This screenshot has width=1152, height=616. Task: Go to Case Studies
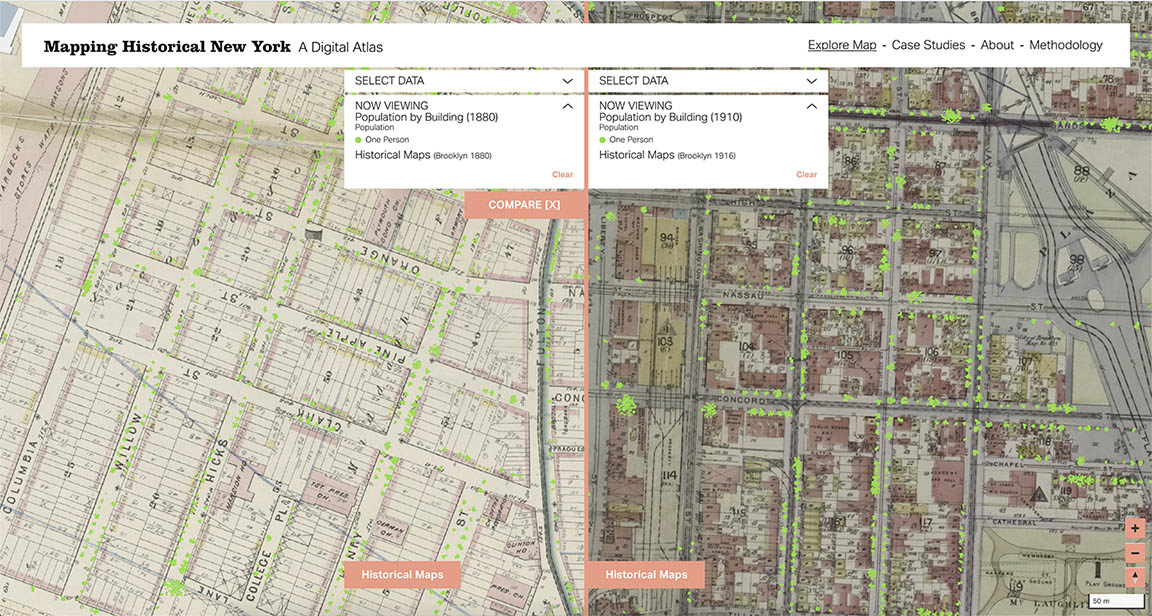coord(929,45)
